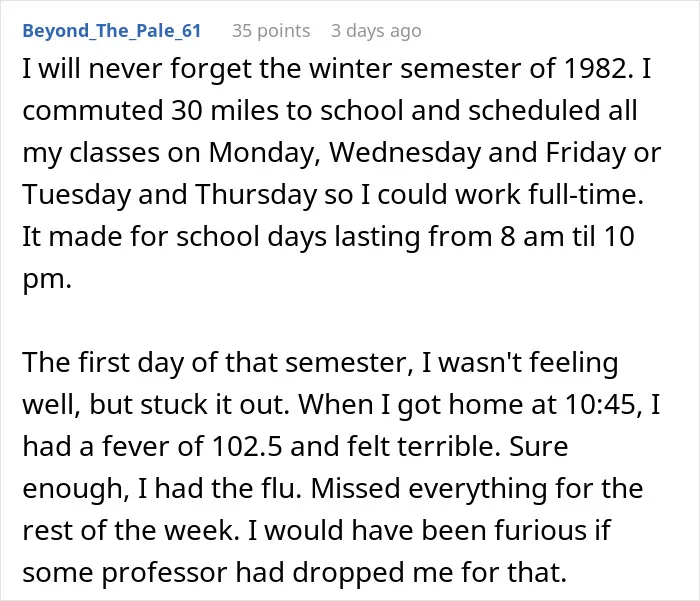Open the 3 days ago timestamp permalink
Image resolution: width=700 pixels, height=601 pixels.
[376, 31]
